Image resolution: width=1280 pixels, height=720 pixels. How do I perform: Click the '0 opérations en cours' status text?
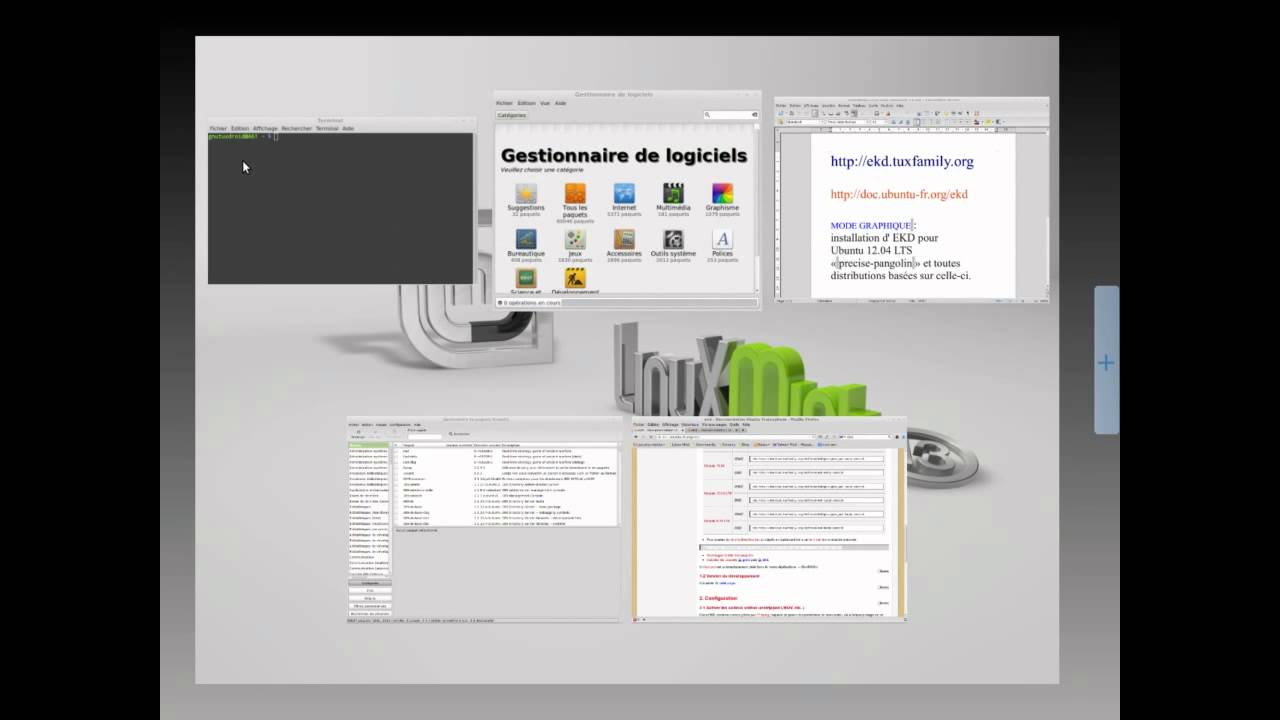click(x=532, y=302)
